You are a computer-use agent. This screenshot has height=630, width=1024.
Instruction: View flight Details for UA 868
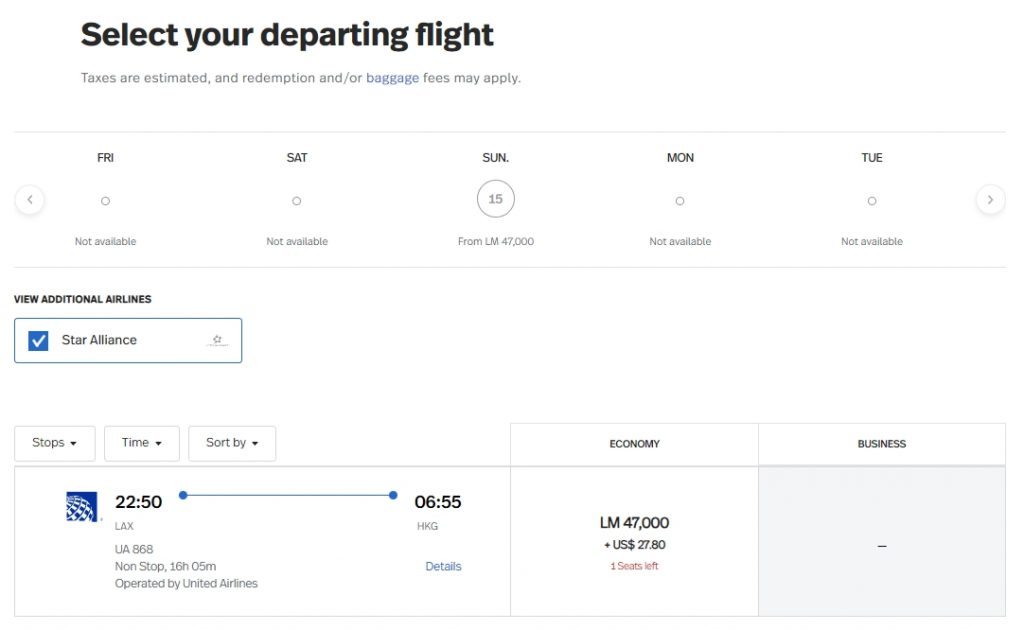(443, 566)
